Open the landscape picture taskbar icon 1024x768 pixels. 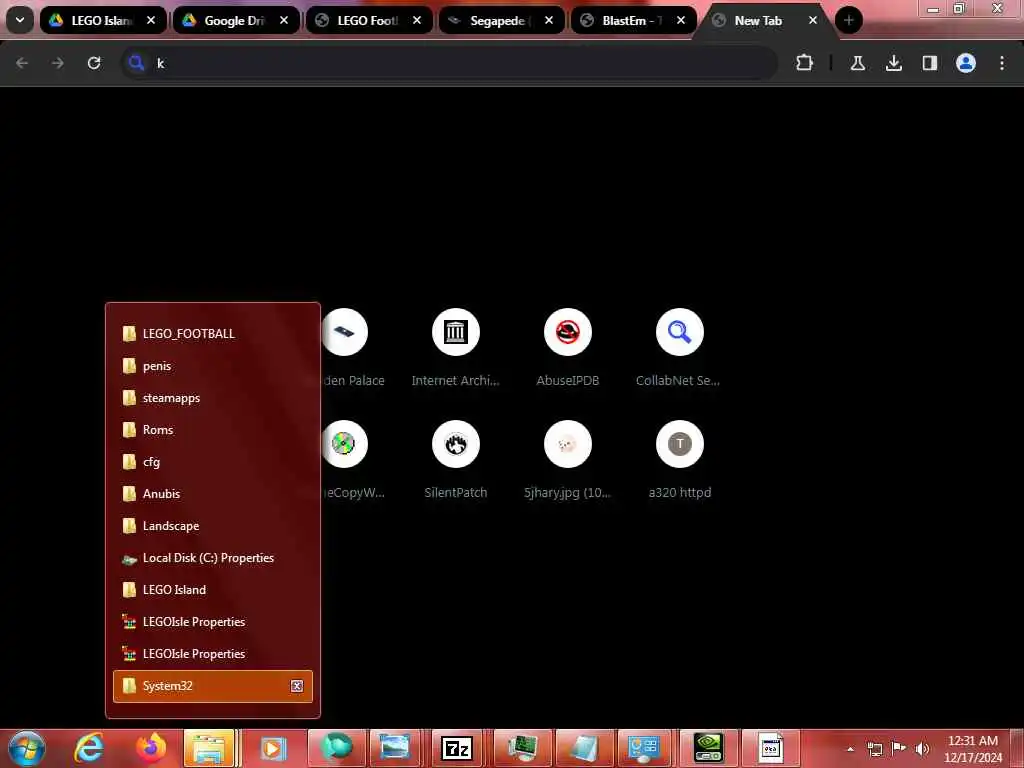click(x=394, y=748)
